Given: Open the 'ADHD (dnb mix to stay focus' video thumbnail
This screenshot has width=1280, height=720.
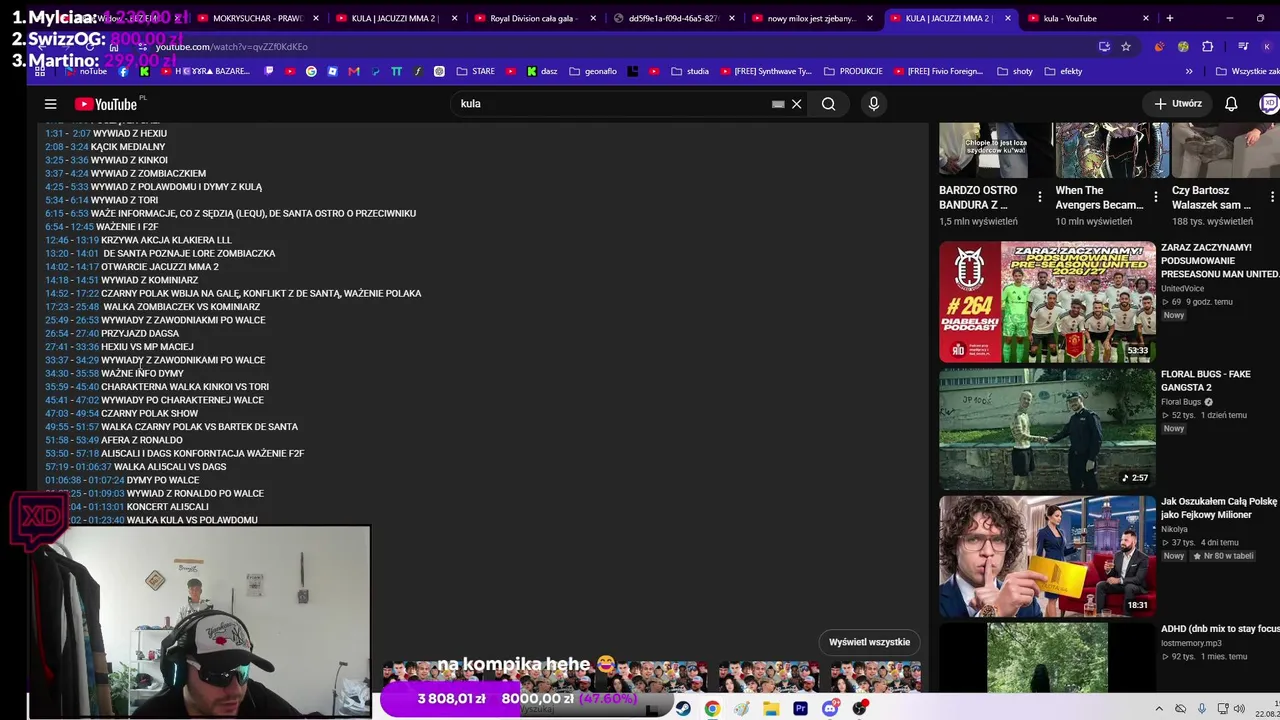Looking at the screenshot, I should (1047, 658).
